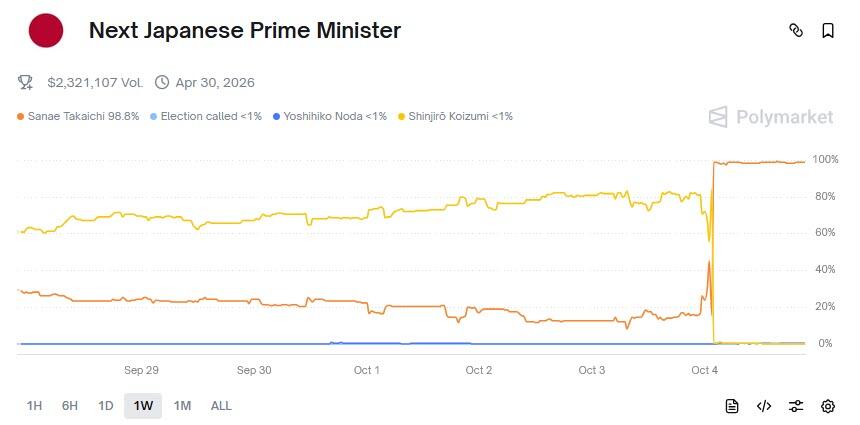The image size is (860, 425).
Task: Select the 1H time range
Action: (34, 406)
